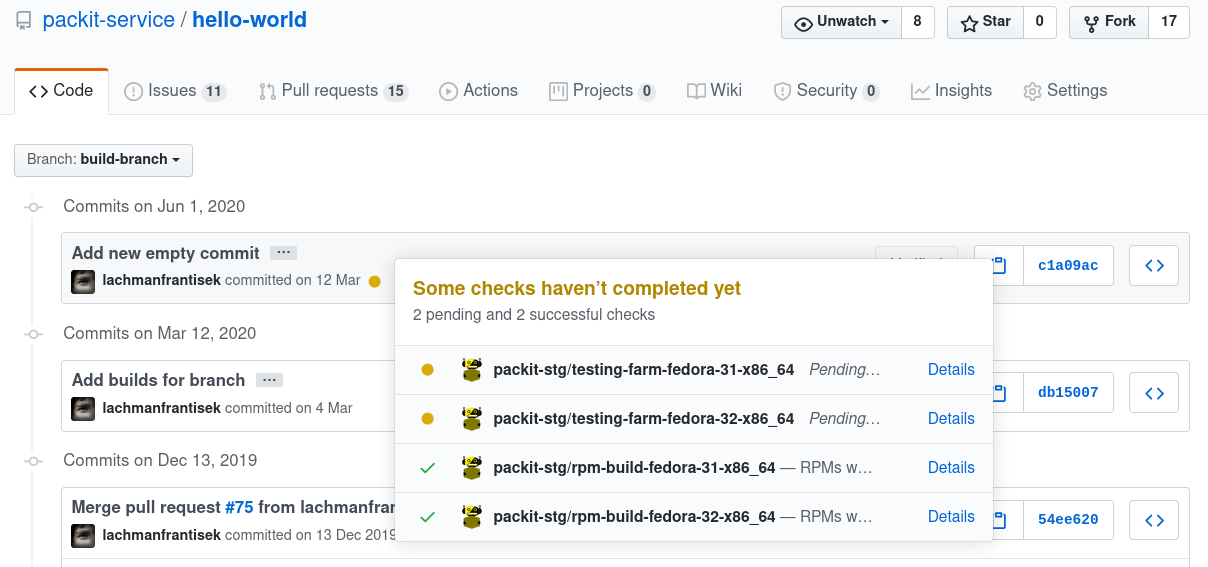
Task: Switch to the Issues tab
Action: pyautogui.click(x=175, y=91)
